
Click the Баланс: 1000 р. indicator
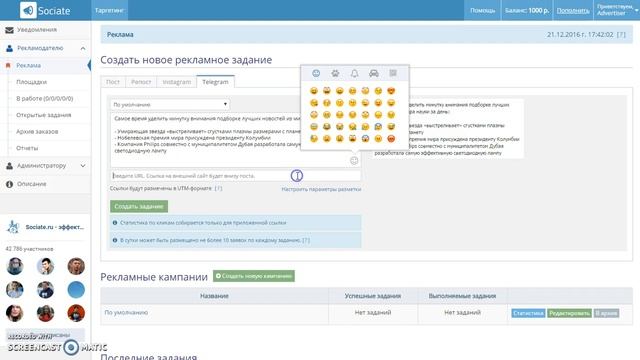pos(527,11)
